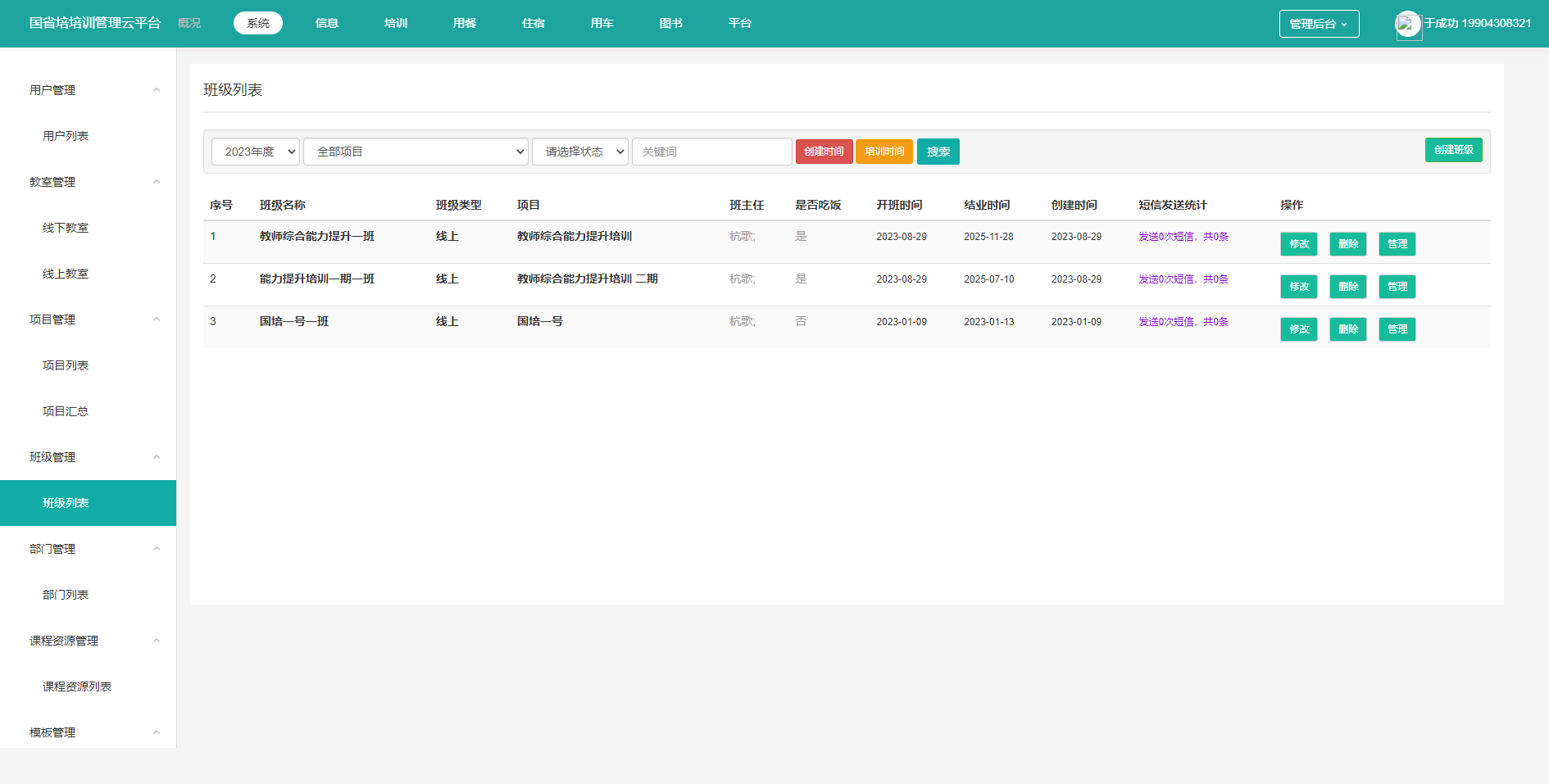This screenshot has height=784, width=1549.
Task: Open SMS stats link in first row
Action: tap(1183, 237)
